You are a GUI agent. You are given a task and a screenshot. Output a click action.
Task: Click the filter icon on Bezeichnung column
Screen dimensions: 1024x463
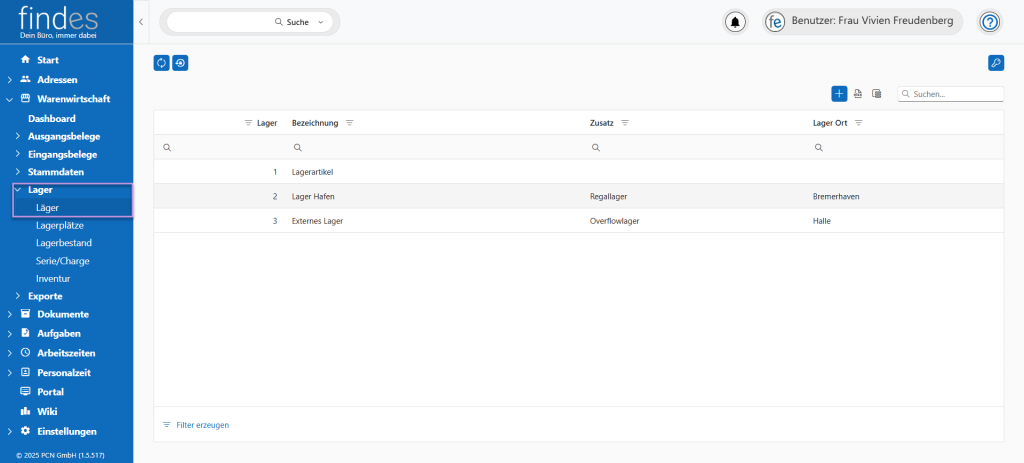[x=350, y=123]
